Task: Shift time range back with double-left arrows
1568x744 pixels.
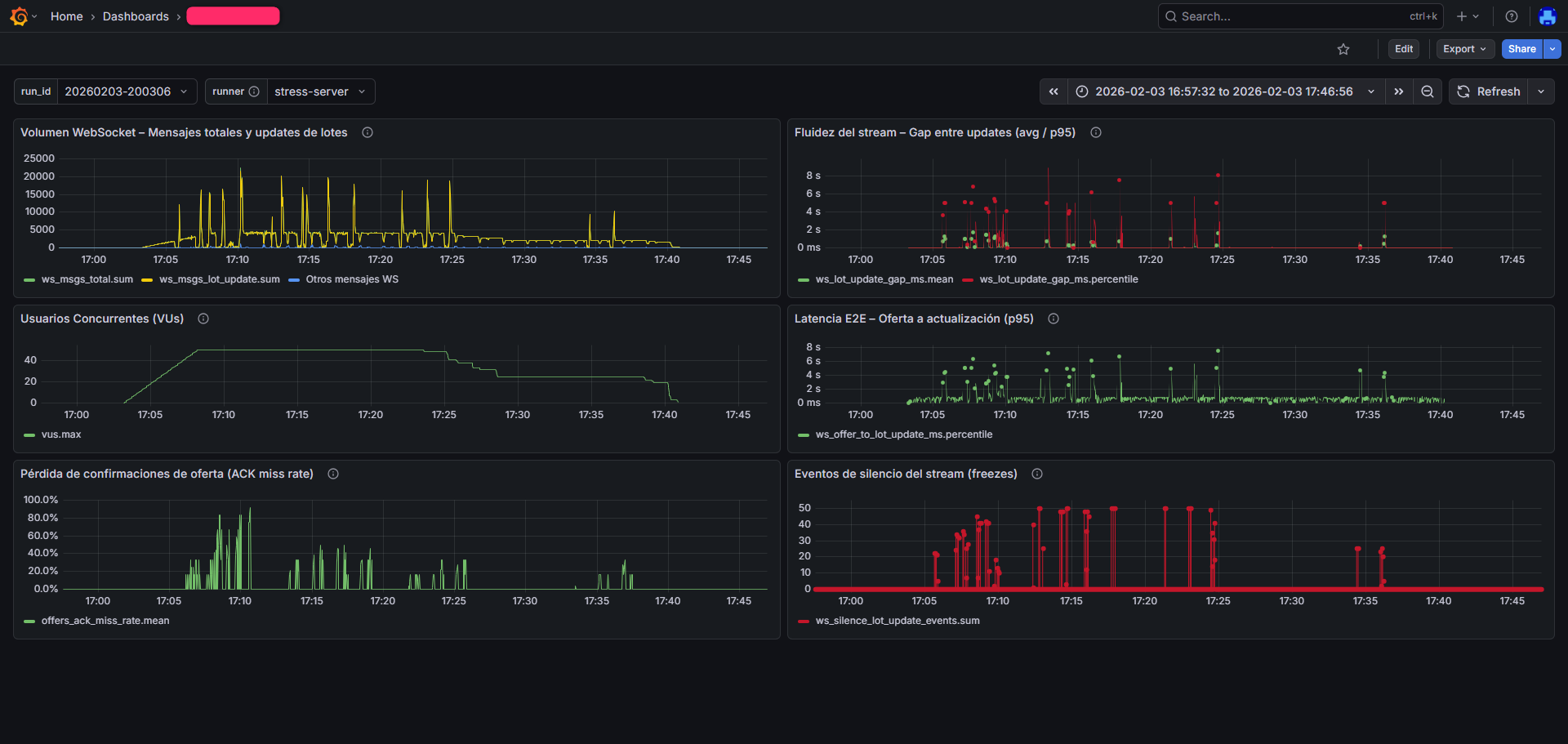Action: click(x=1053, y=91)
